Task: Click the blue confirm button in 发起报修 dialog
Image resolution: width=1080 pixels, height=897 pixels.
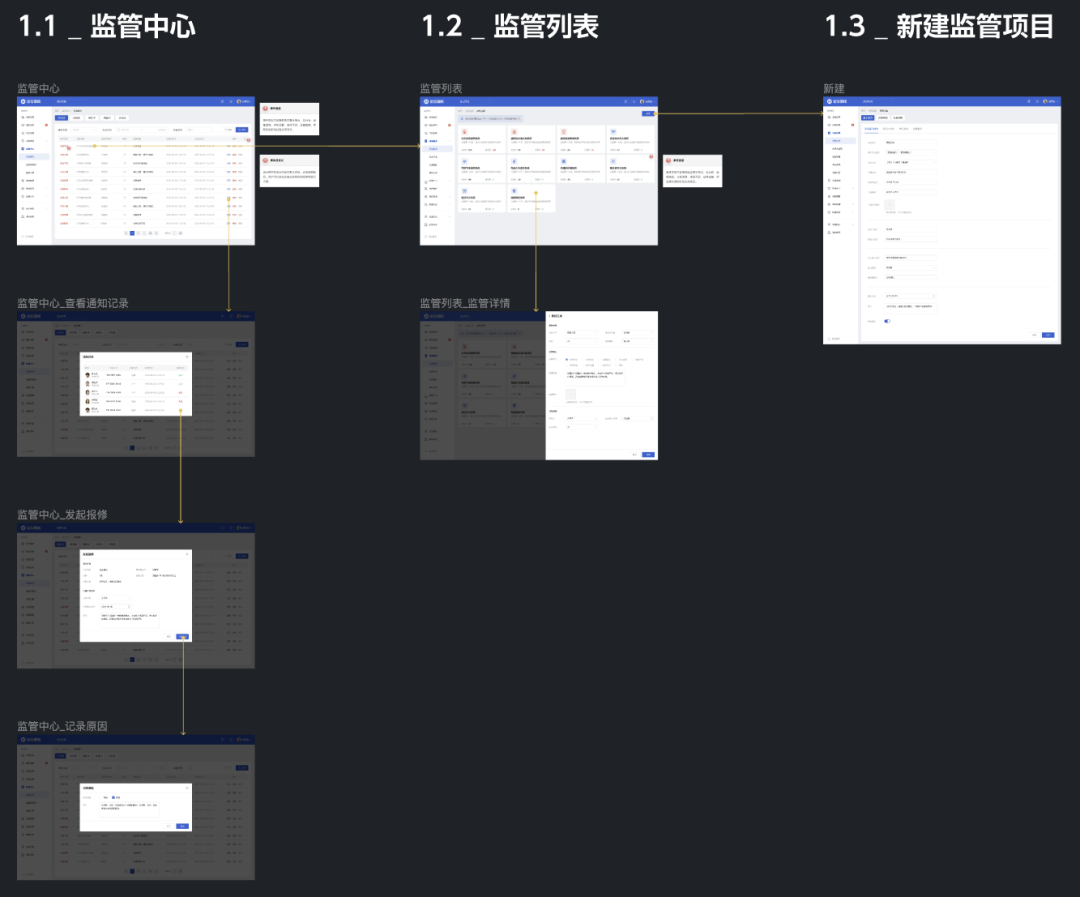Action: point(182,636)
